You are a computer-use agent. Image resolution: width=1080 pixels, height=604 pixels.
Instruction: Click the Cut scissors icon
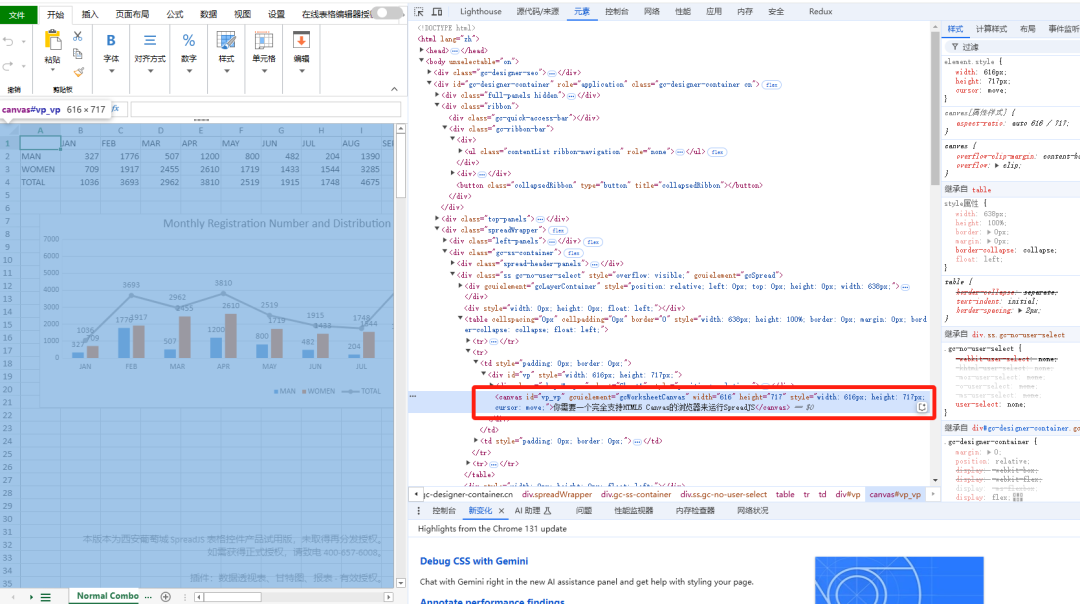coord(78,36)
